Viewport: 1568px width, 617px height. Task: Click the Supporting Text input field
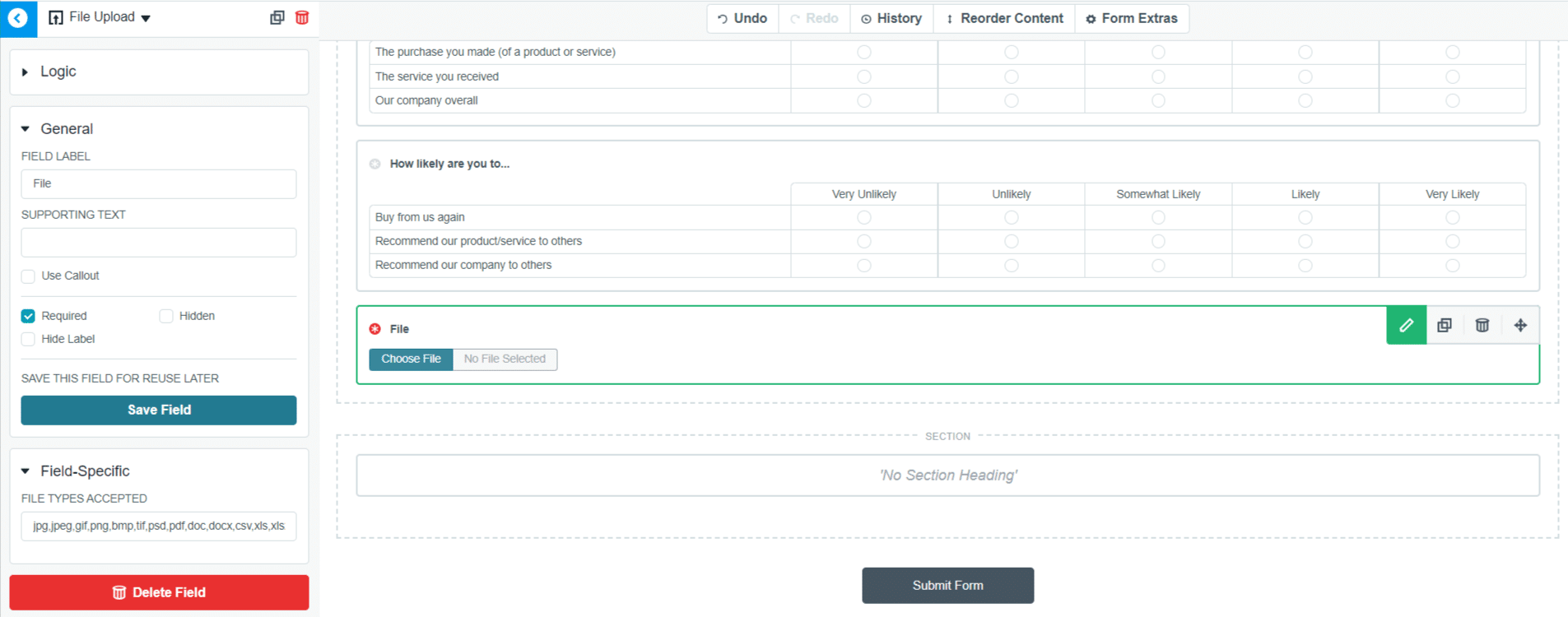159,243
